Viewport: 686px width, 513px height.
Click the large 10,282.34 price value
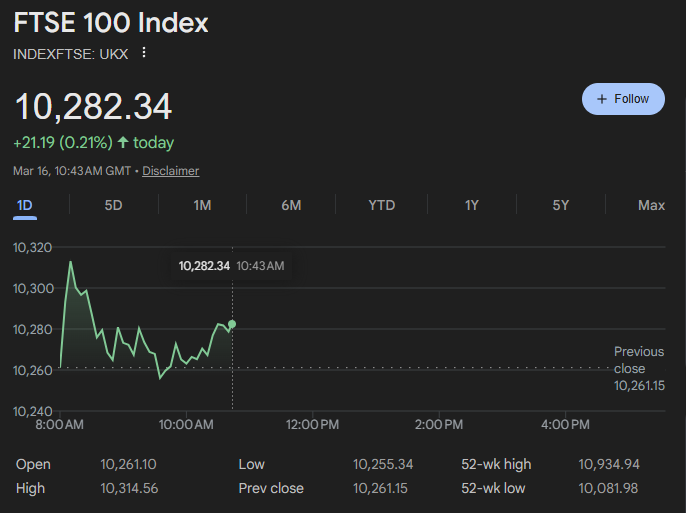click(x=93, y=106)
